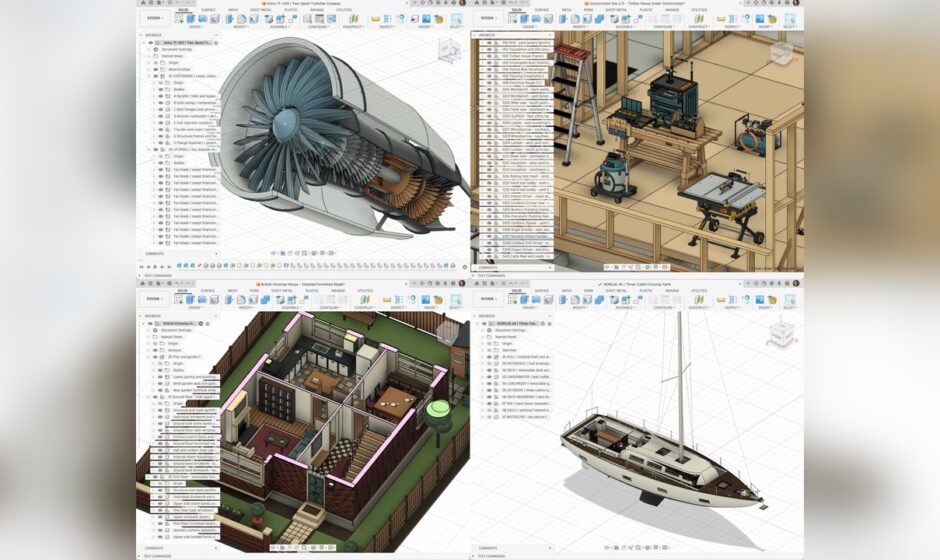Click user profile avatar in yacht window
Image resolution: width=940 pixels, height=560 pixels.
pyautogui.click(x=796, y=283)
